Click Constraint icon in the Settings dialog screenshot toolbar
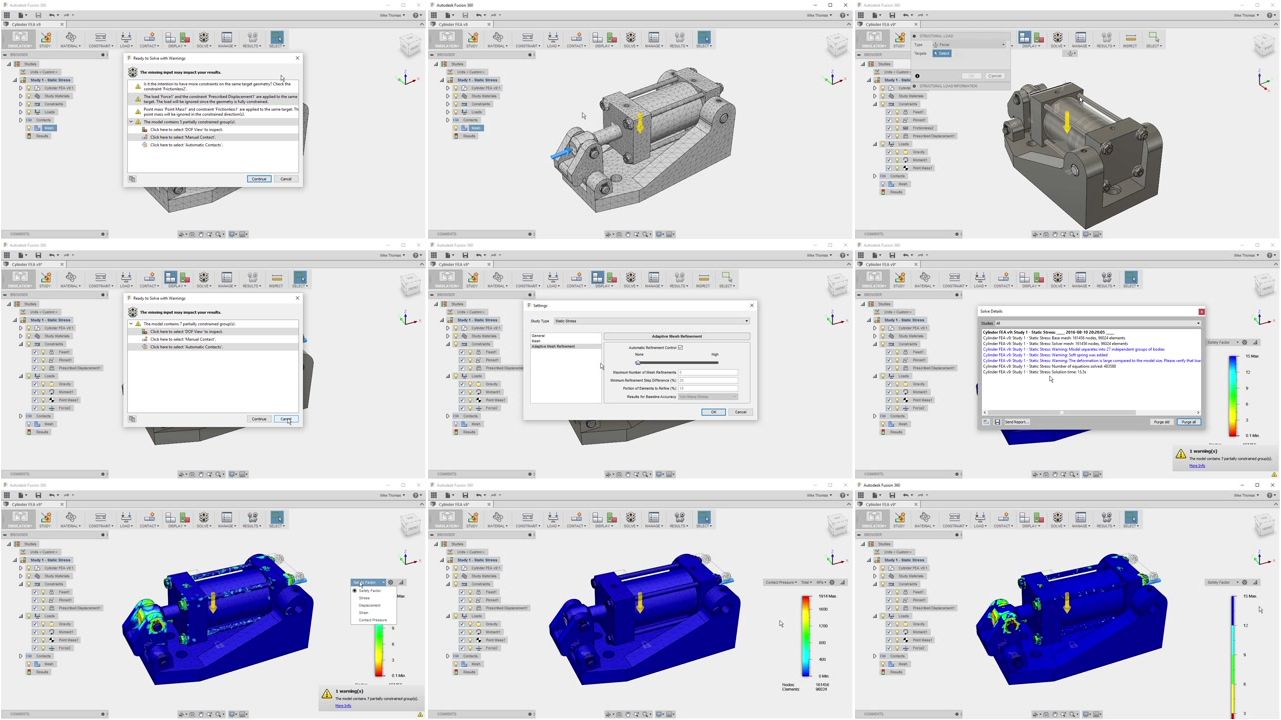 point(527,278)
